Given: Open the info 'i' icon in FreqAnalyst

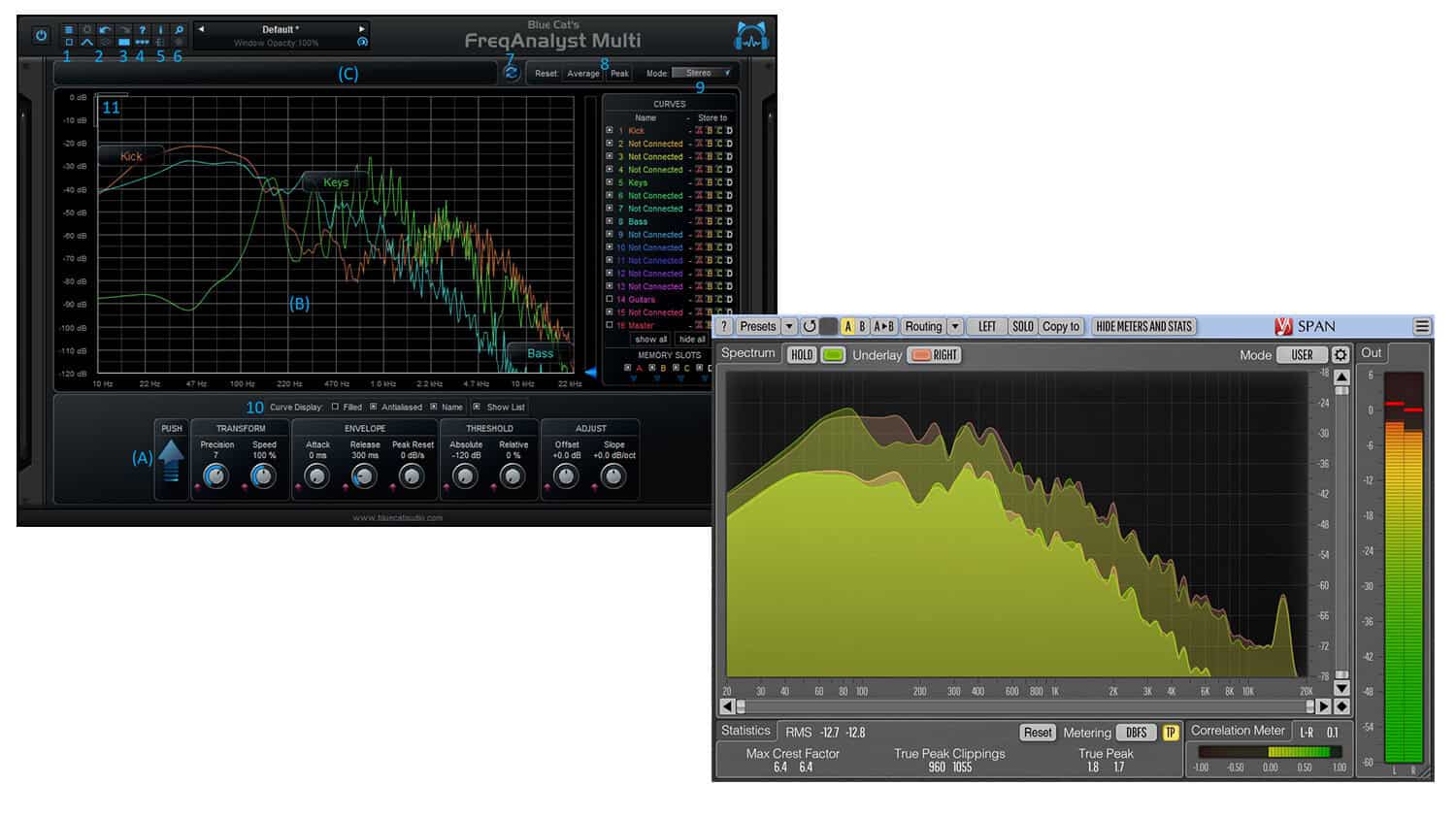Looking at the screenshot, I should coord(161,30).
